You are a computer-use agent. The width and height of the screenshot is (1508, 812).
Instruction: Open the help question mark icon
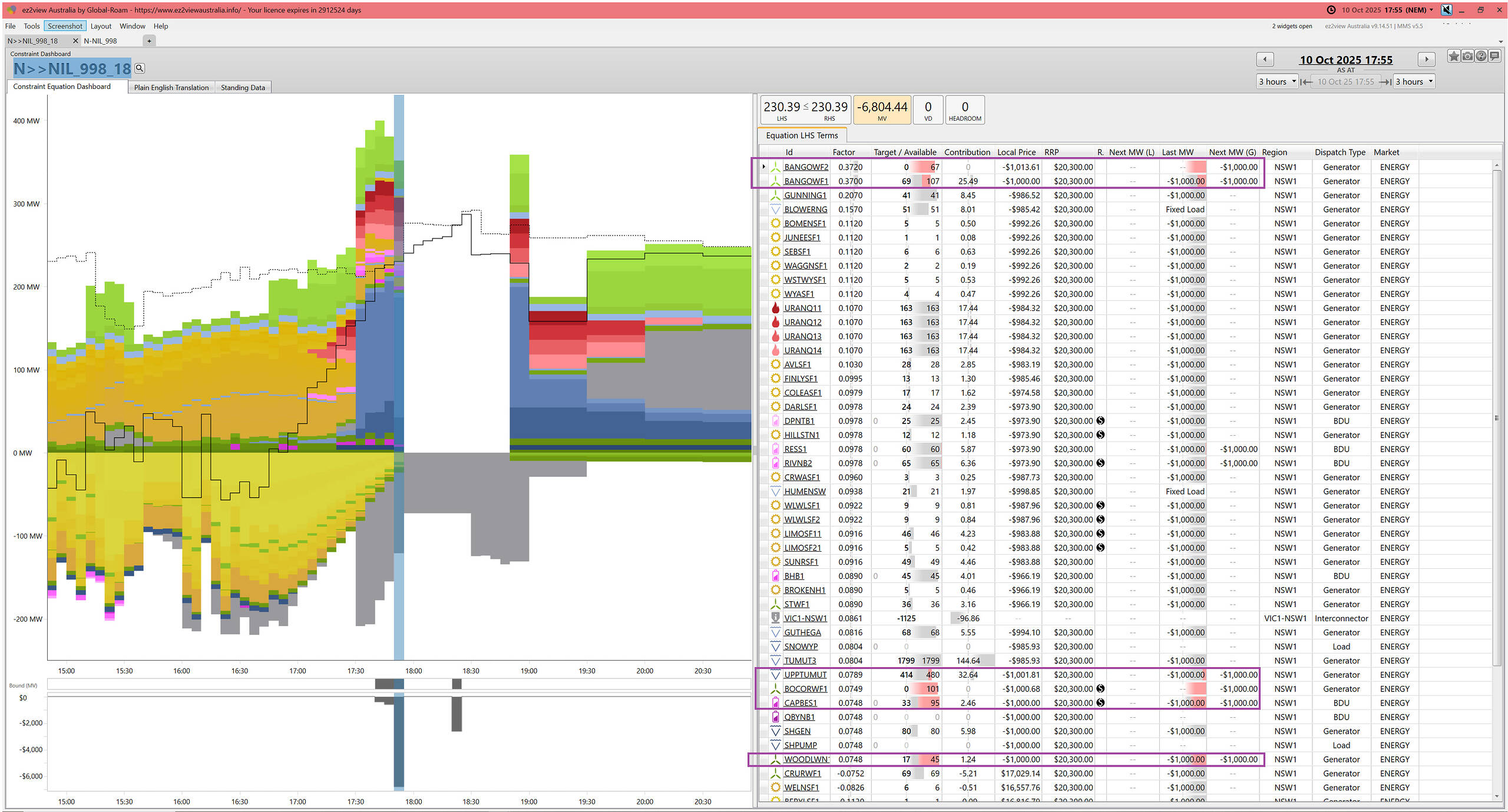click(1481, 57)
